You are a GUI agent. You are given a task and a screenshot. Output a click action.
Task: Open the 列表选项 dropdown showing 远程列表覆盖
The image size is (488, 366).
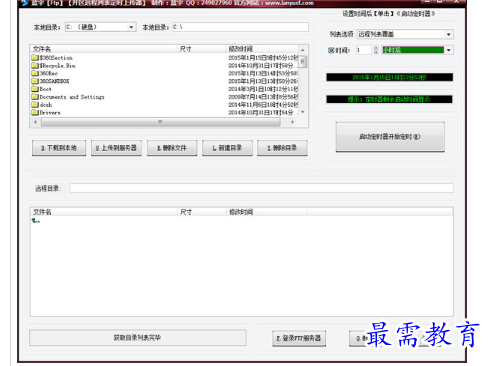pyautogui.click(x=405, y=34)
